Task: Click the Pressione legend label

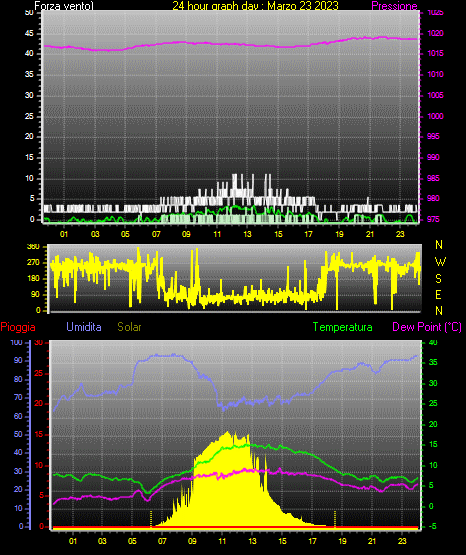Action: tap(394, 6)
